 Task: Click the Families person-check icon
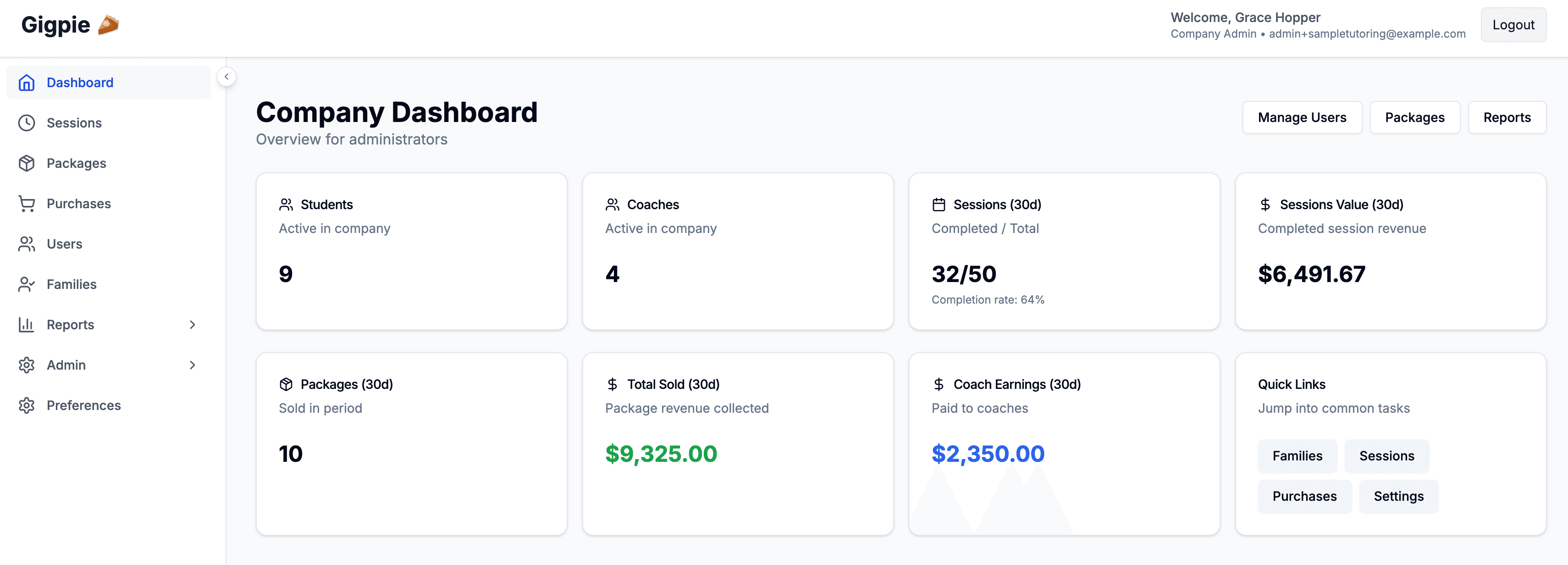[x=27, y=284]
